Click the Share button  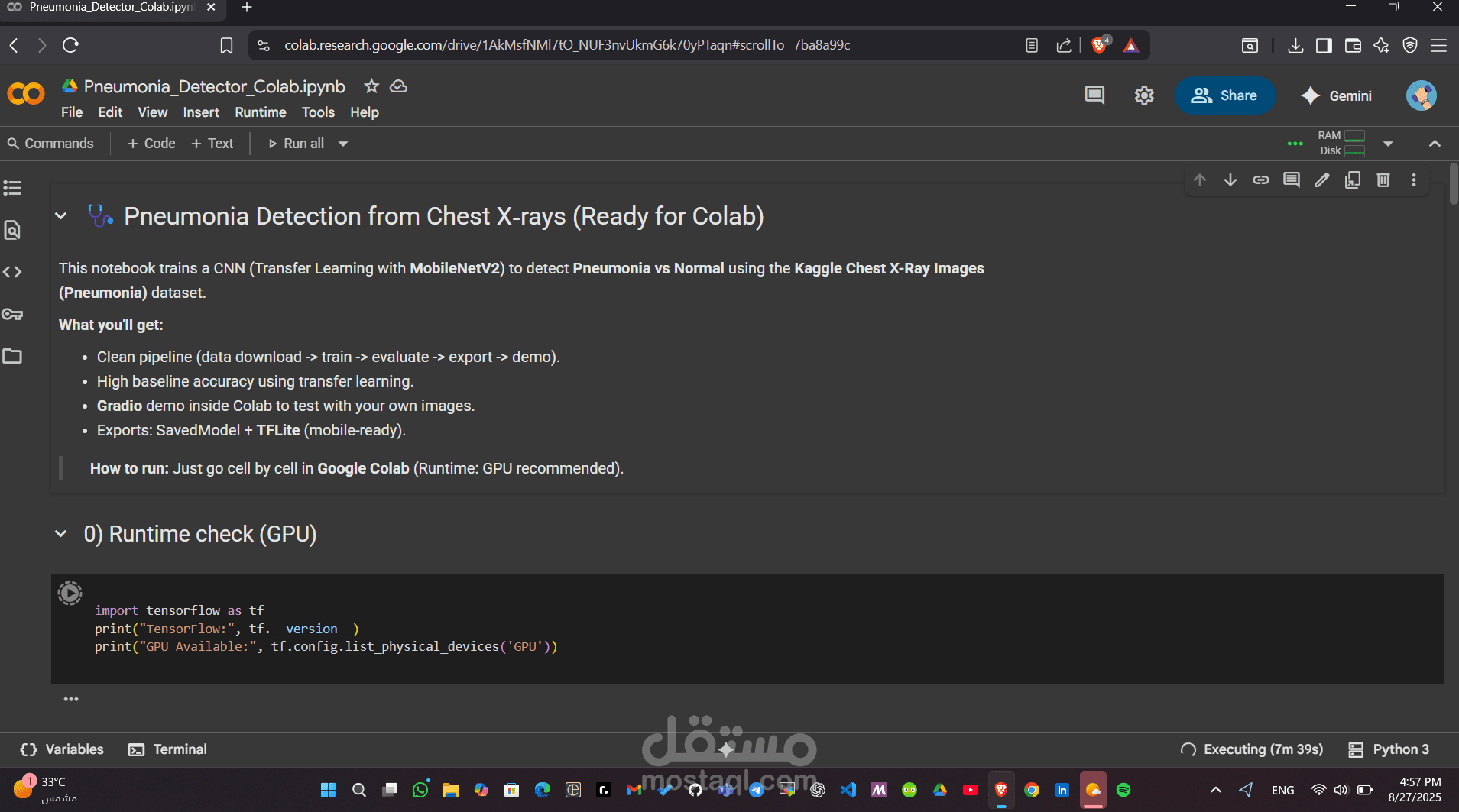coord(1224,95)
